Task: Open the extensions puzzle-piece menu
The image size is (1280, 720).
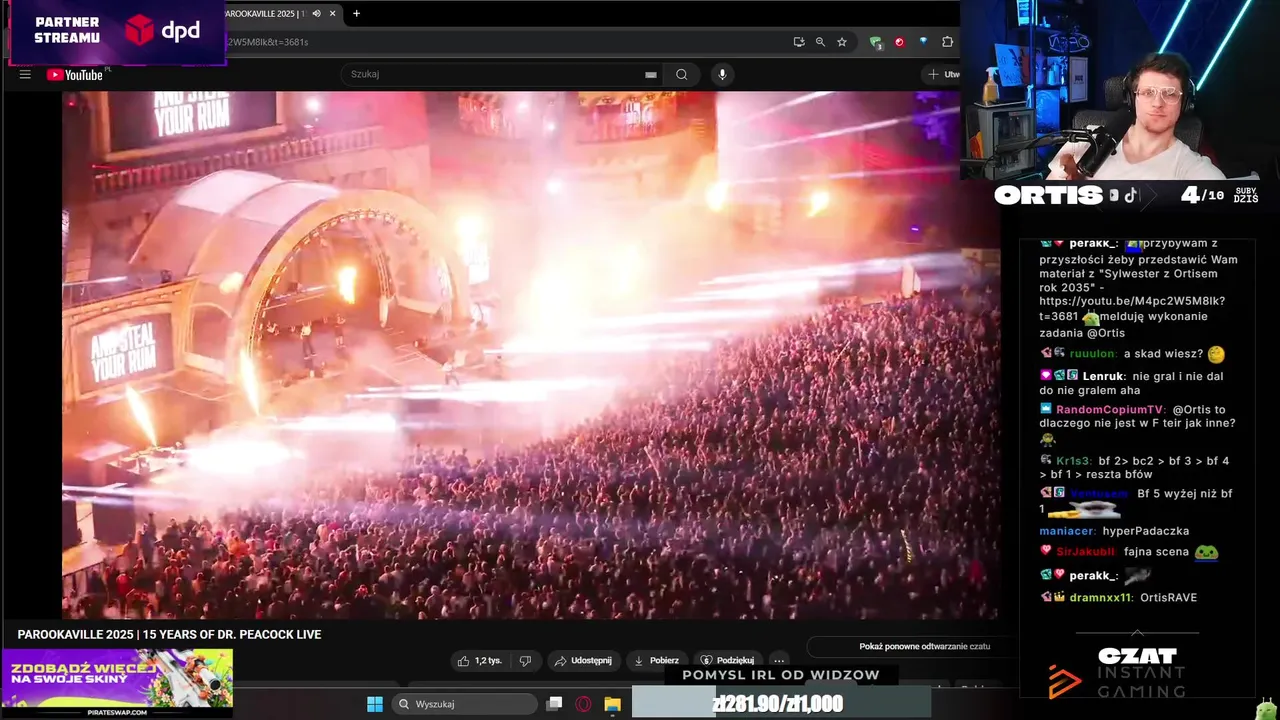Action: click(x=947, y=42)
